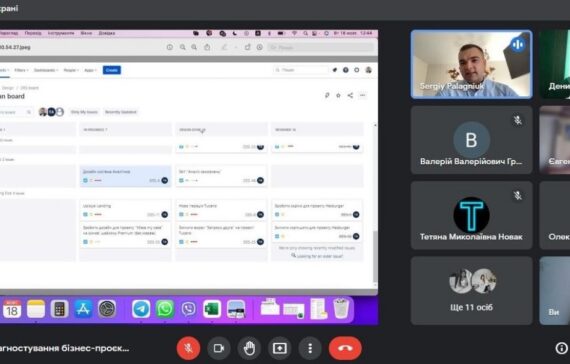Select your own 'Ви' video tile
Image resolution: width=570 pixels, height=364 pixels.
pyautogui.click(x=555, y=291)
